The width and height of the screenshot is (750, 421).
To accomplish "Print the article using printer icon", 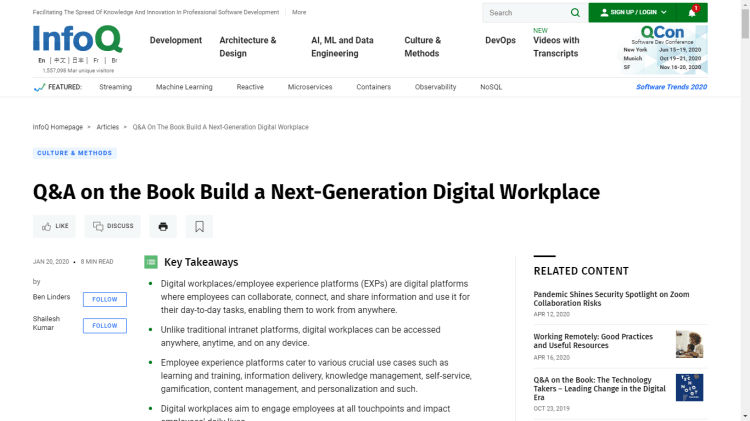I will [x=163, y=226].
